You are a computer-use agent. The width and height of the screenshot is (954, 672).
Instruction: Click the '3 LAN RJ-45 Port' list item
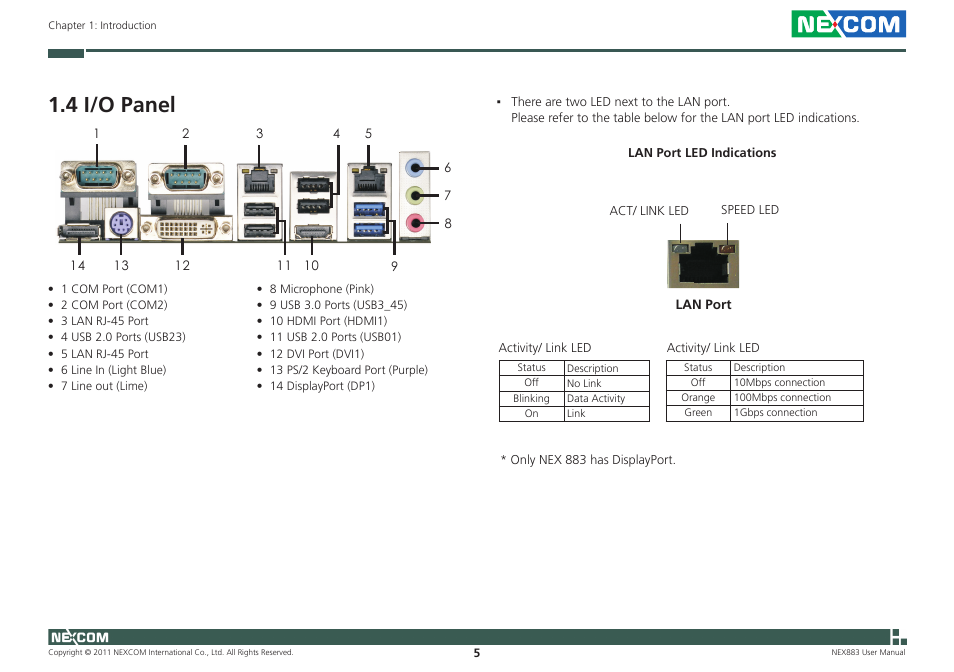click(105, 321)
